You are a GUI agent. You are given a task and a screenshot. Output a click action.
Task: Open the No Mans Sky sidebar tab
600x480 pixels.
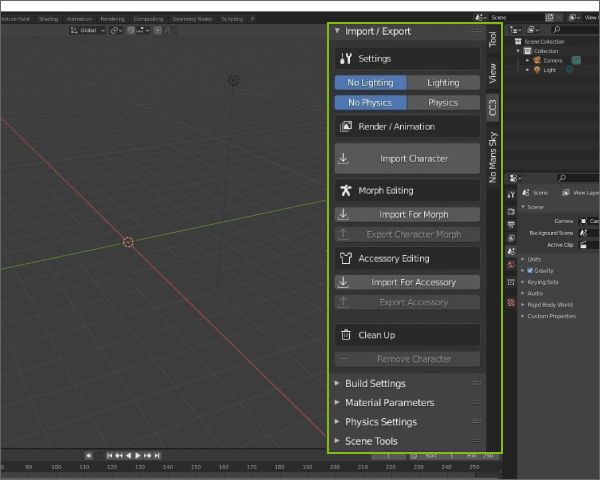tap(492, 157)
